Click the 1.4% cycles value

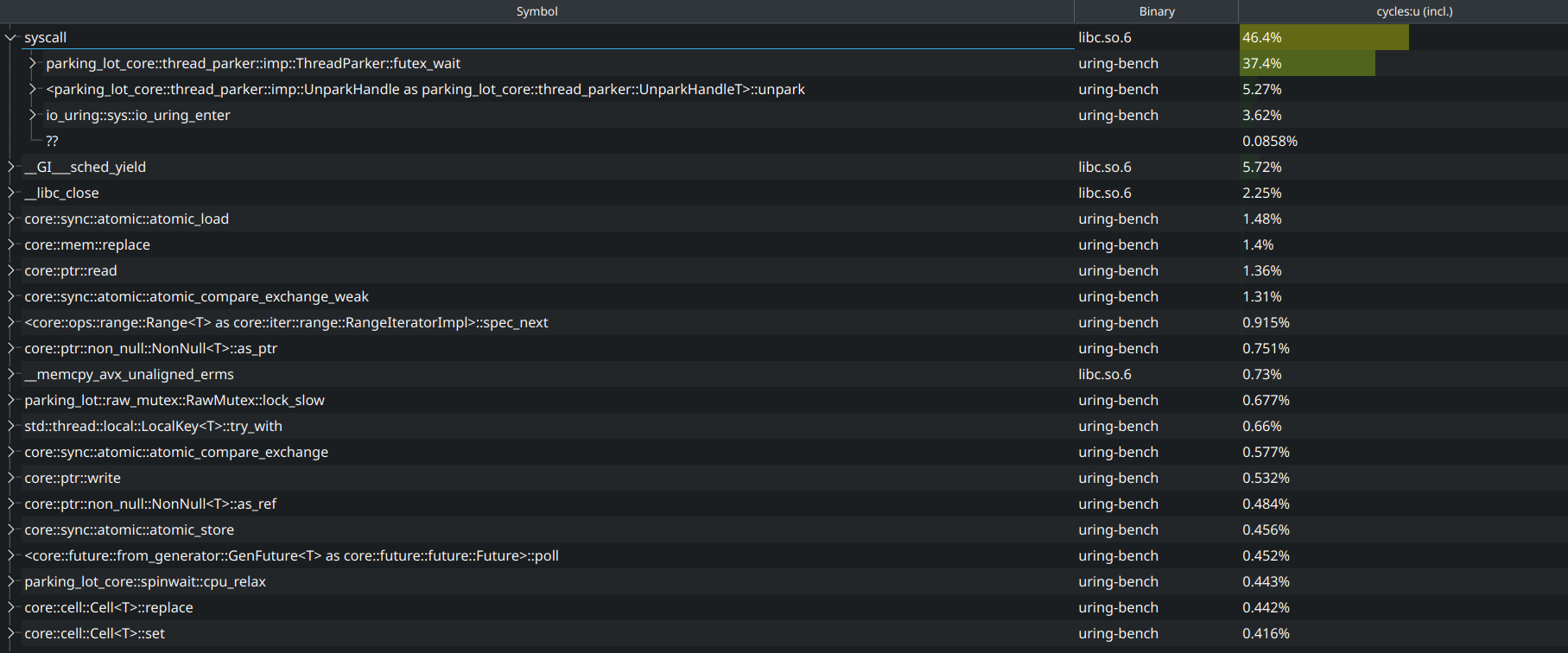[x=1258, y=244]
